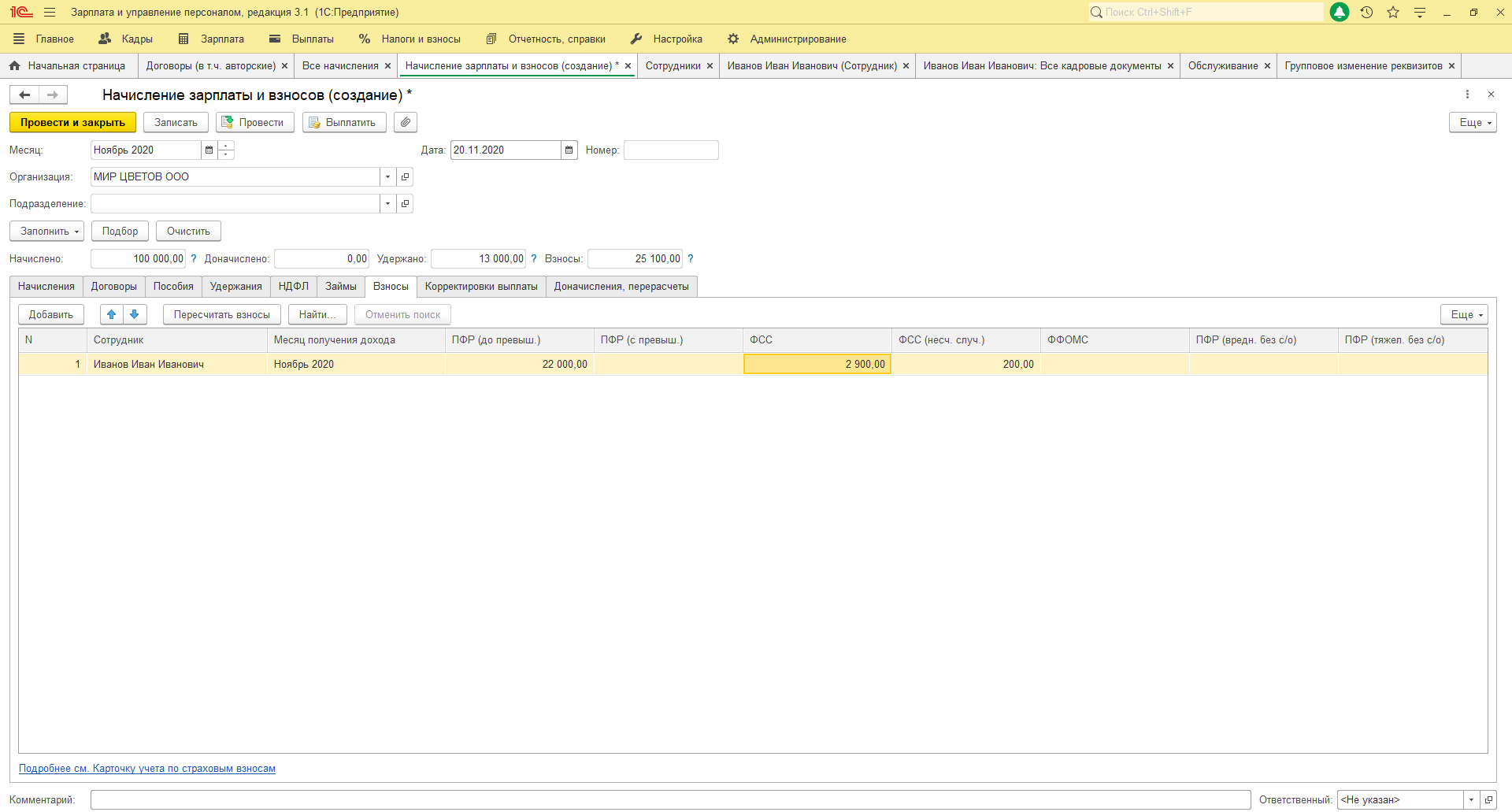Open the Зарплата menu section

click(x=211, y=39)
